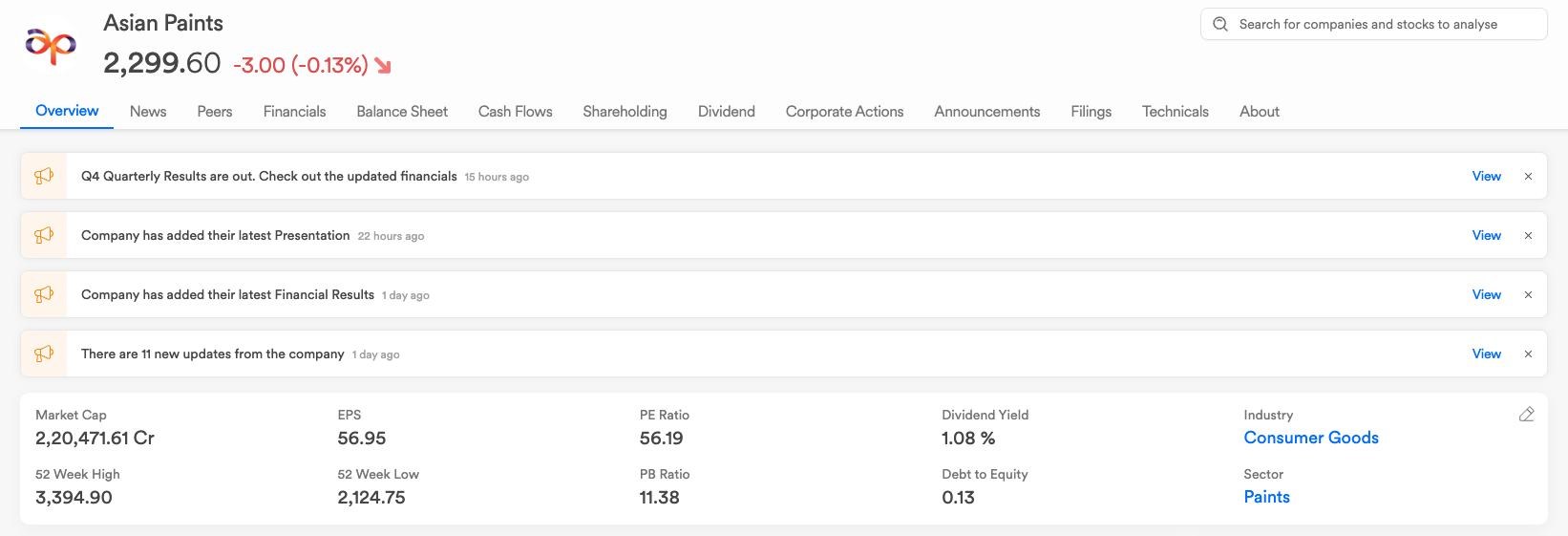Dismiss the latest Financial Results notification
This screenshot has width=1568, height=536.
(1528, 295)
